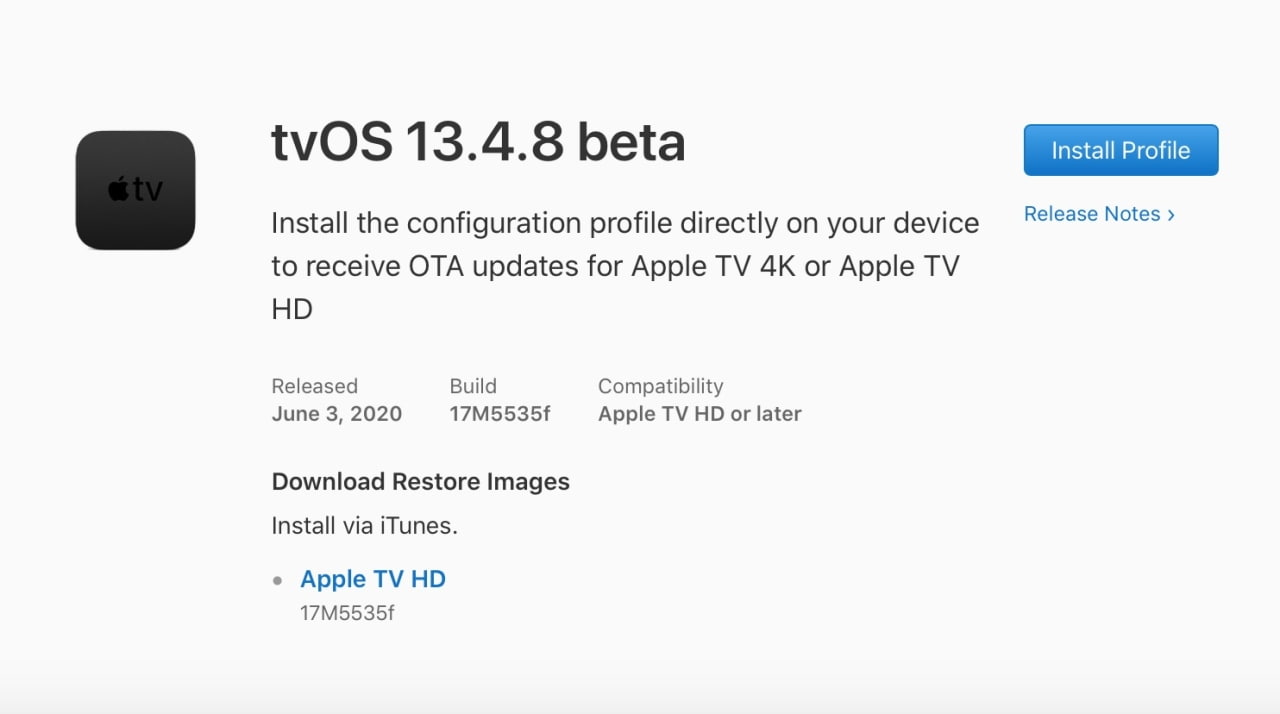
Task: Select the gray build number below Apple TV HD link
Action: tap(347, 613)
